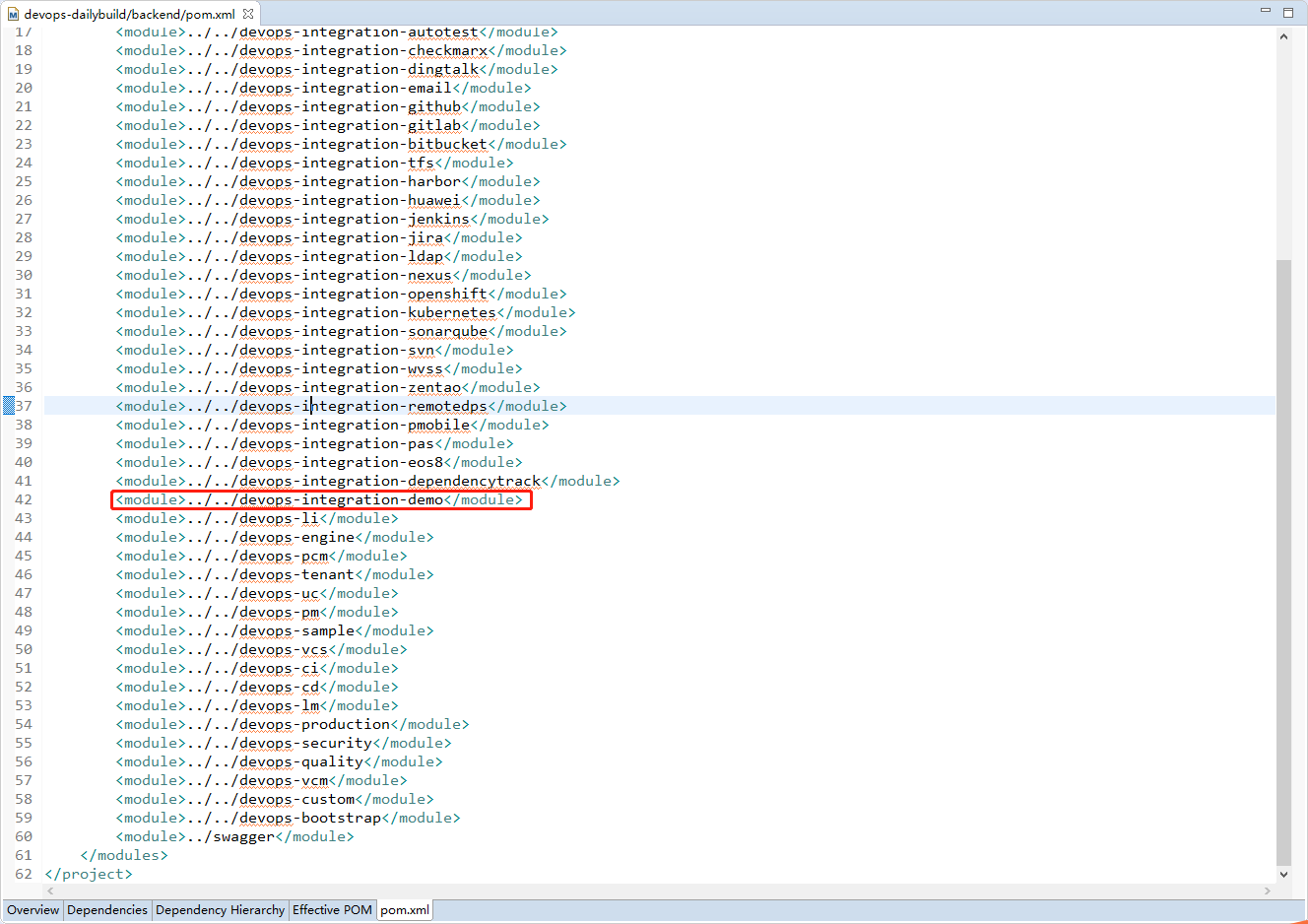Click the gutter marker at line 37

coord(9,406)
